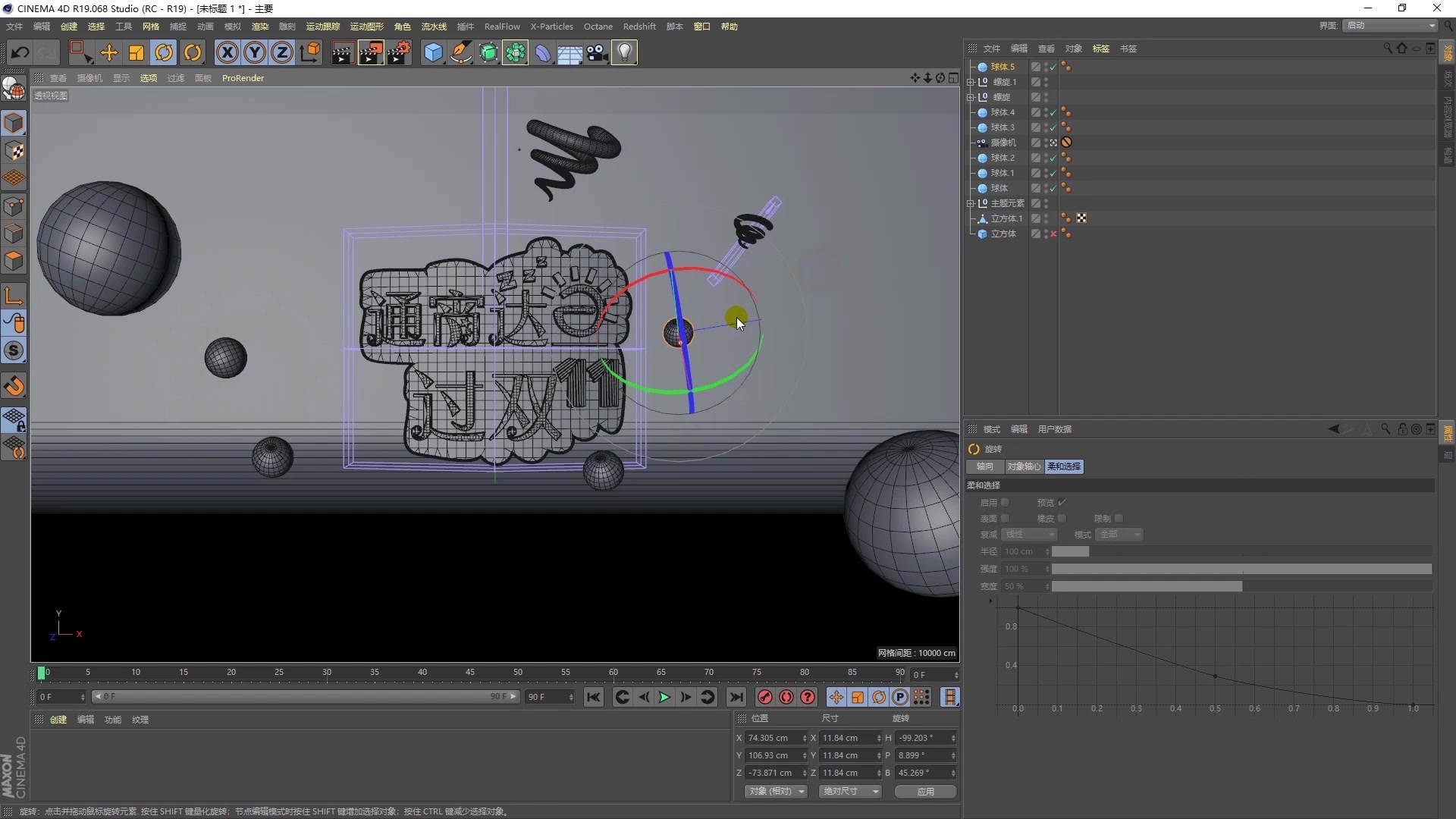This screenshot has height=819, width=1456.
Task: Toggle the 表面 checkbox
Action: (x=1006, y=518)
